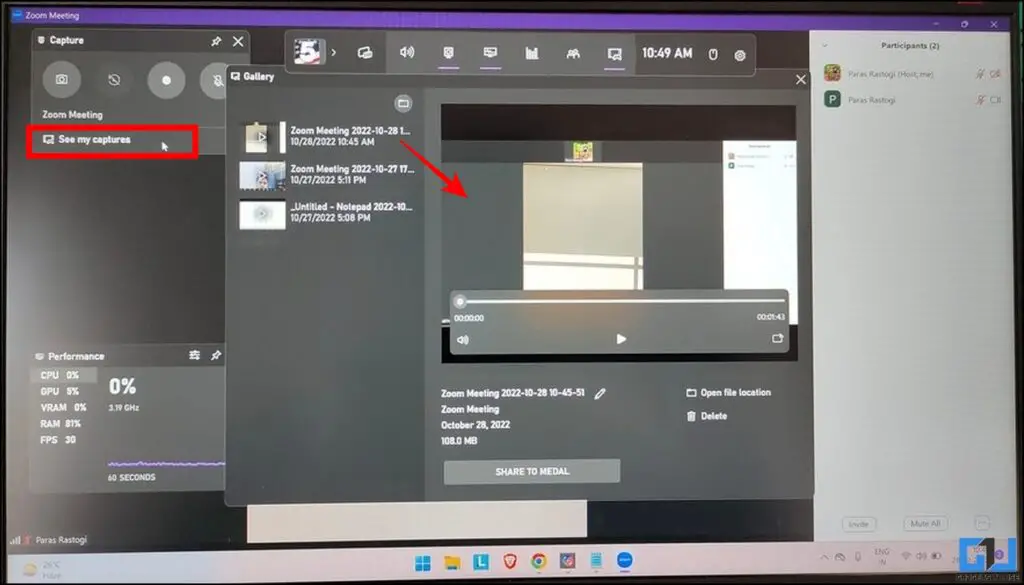Screen dimensions: 1024x585
Task: Take a screenshot with the camera icon
Action: 61,80
